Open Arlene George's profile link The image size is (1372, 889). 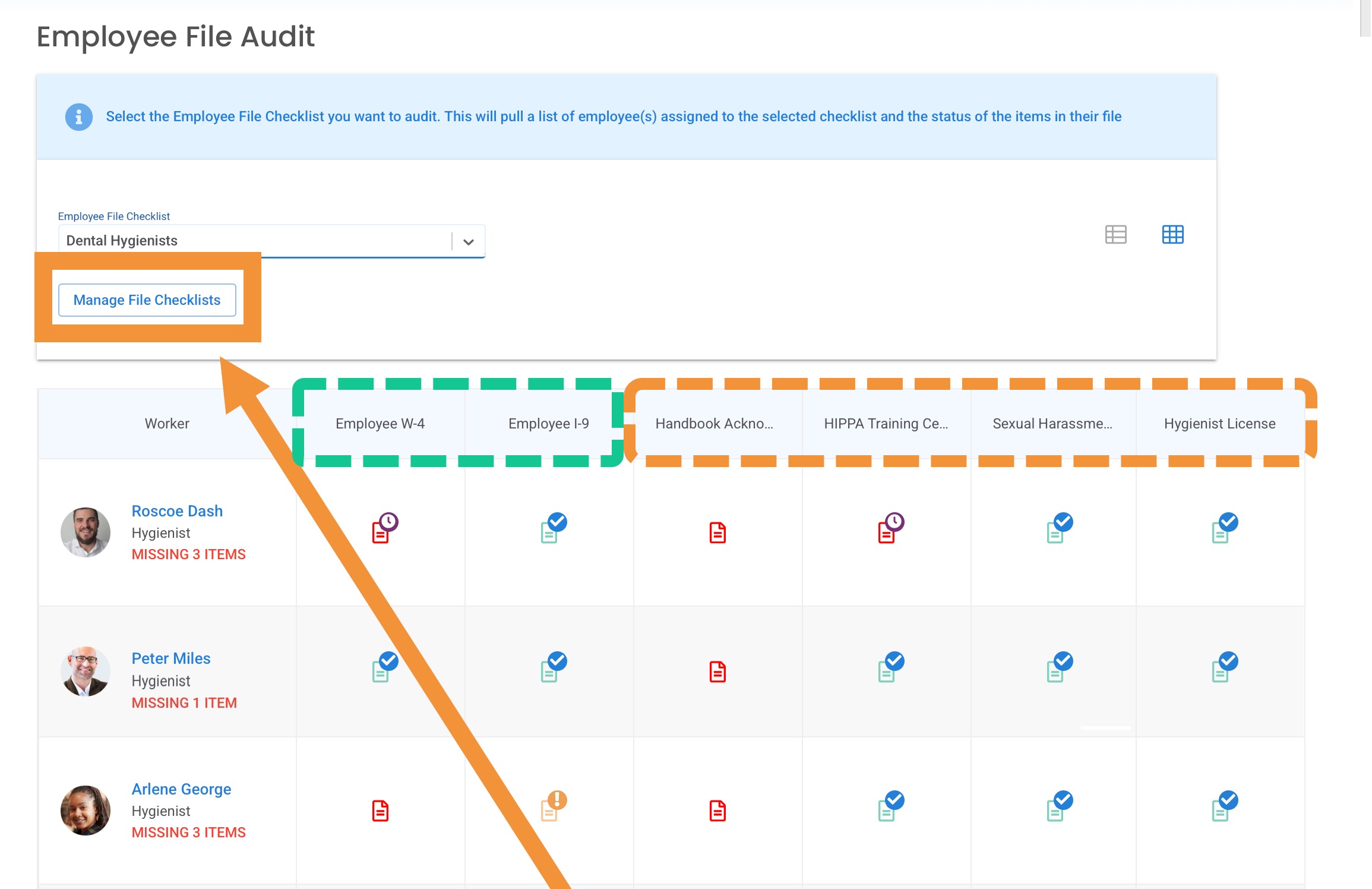pyautogui.click(x=181, y=789)
